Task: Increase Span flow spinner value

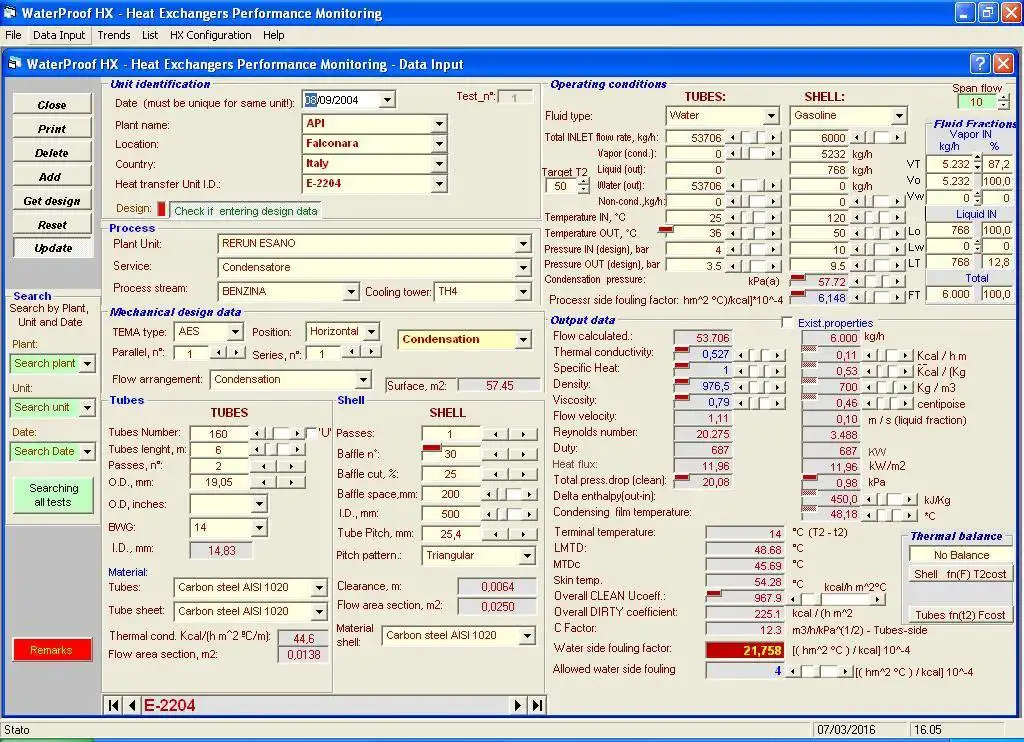Action: point(1003,98)
